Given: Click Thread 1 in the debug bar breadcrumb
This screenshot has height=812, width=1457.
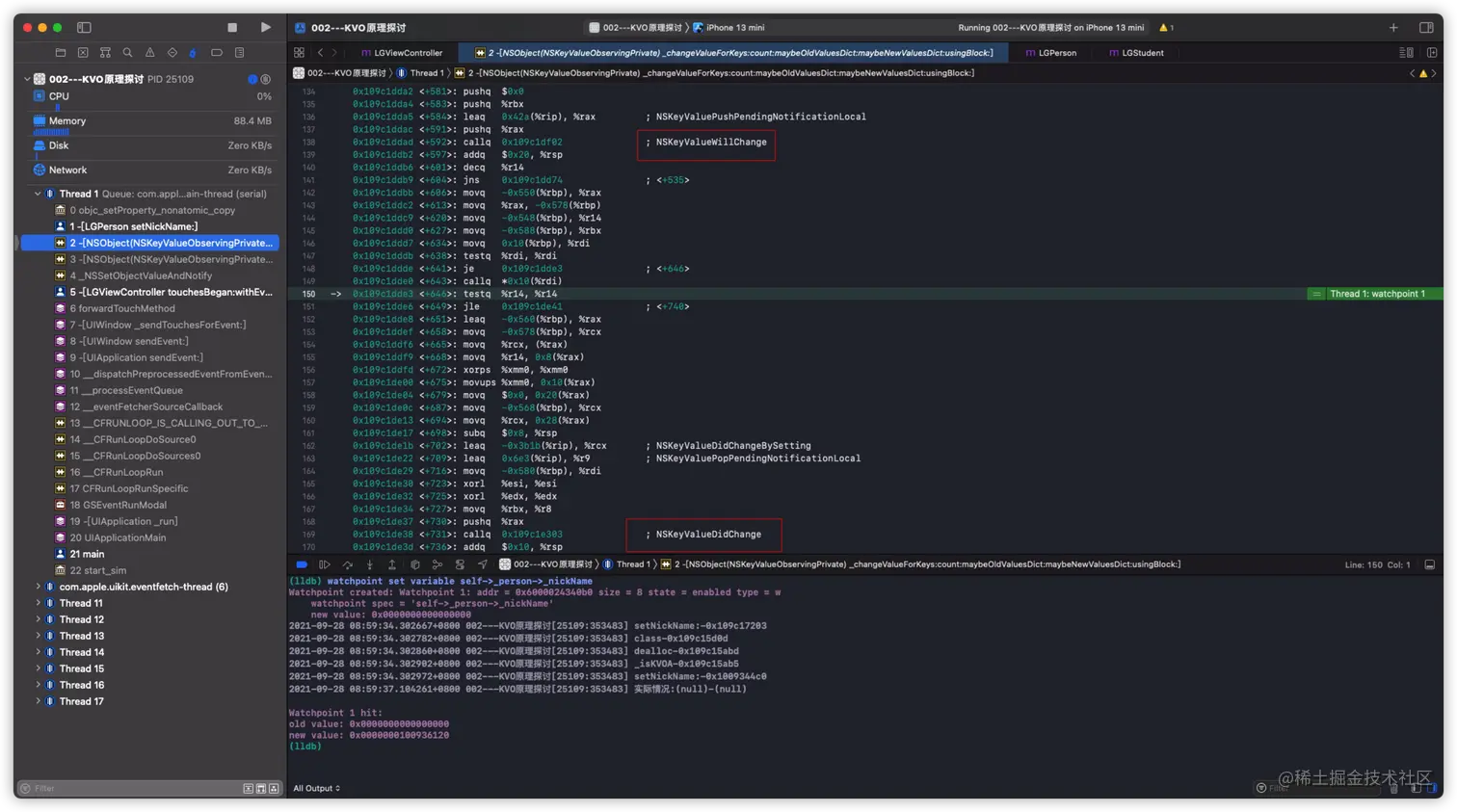Looking at the screenshot, I should tap(628, 564).
